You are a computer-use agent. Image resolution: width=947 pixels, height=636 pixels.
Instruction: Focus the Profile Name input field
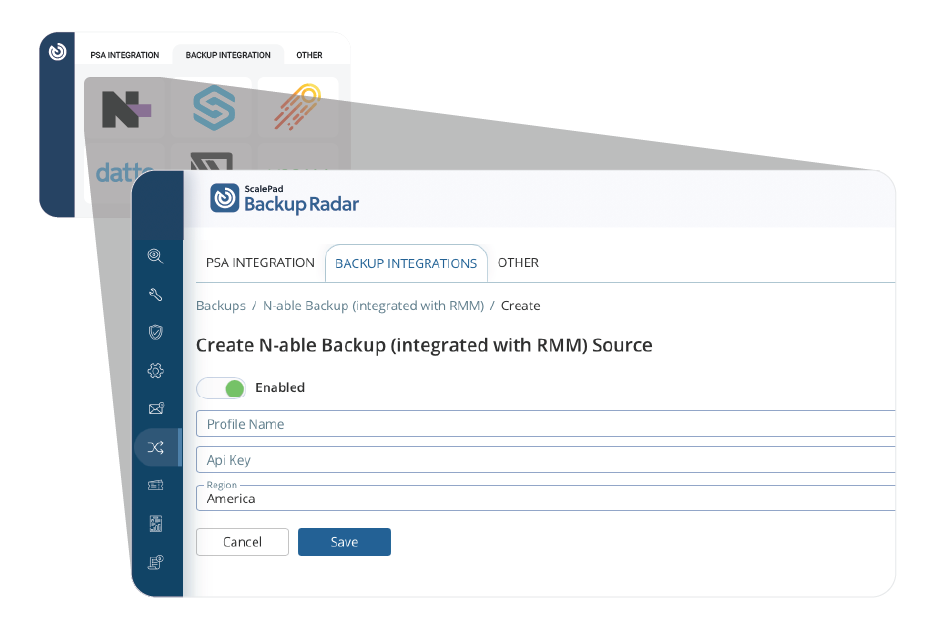(x=545, y=423)
